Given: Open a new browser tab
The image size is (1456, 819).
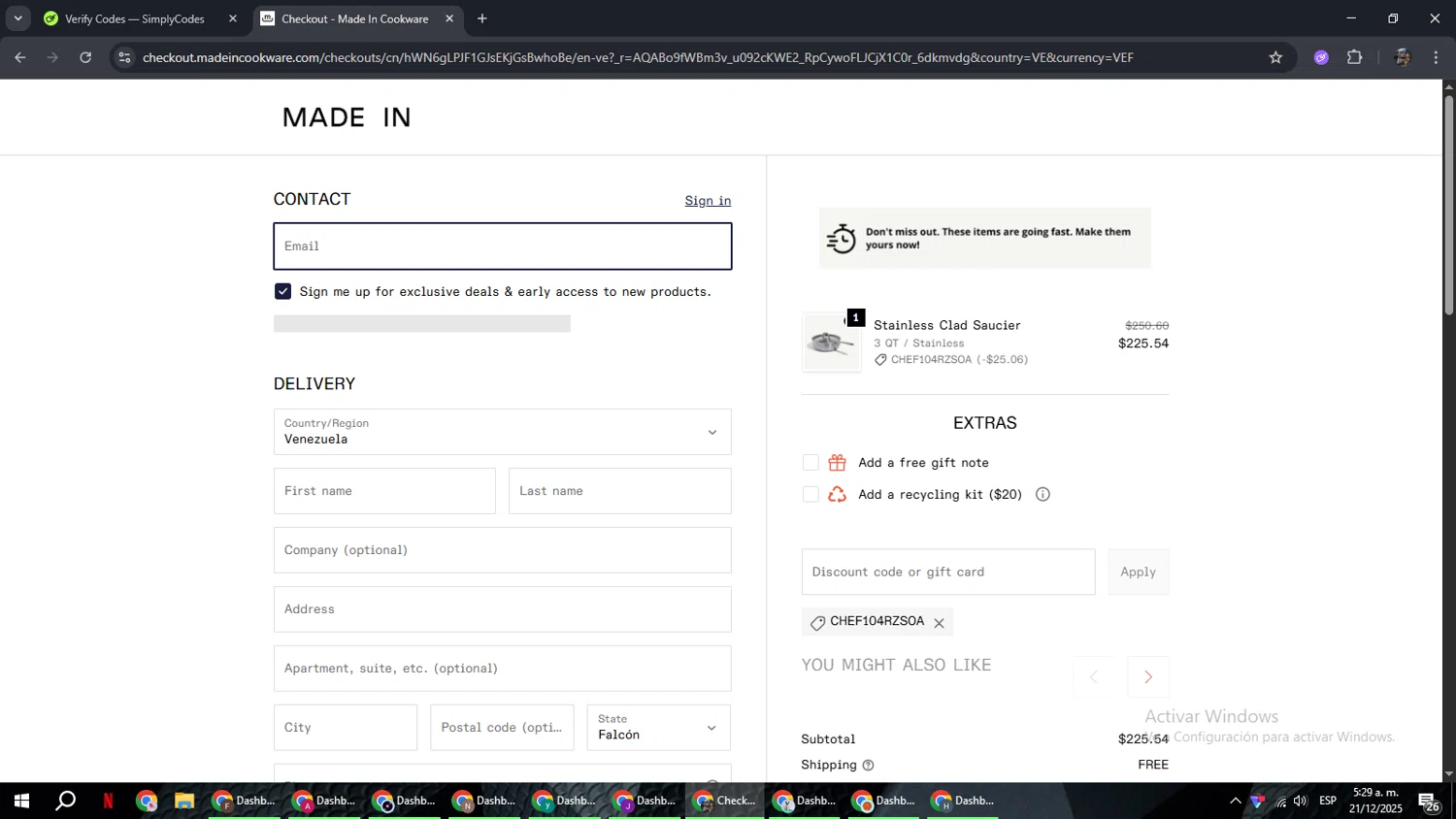Looking at the screenshot, I should coord(482,18).
